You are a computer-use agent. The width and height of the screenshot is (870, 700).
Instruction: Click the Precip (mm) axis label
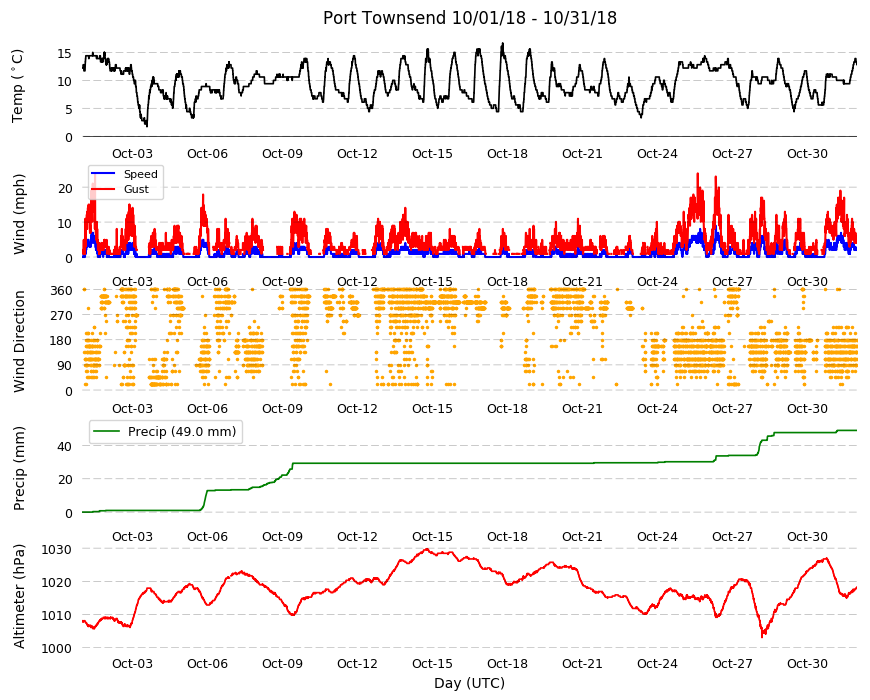point(19,468)
